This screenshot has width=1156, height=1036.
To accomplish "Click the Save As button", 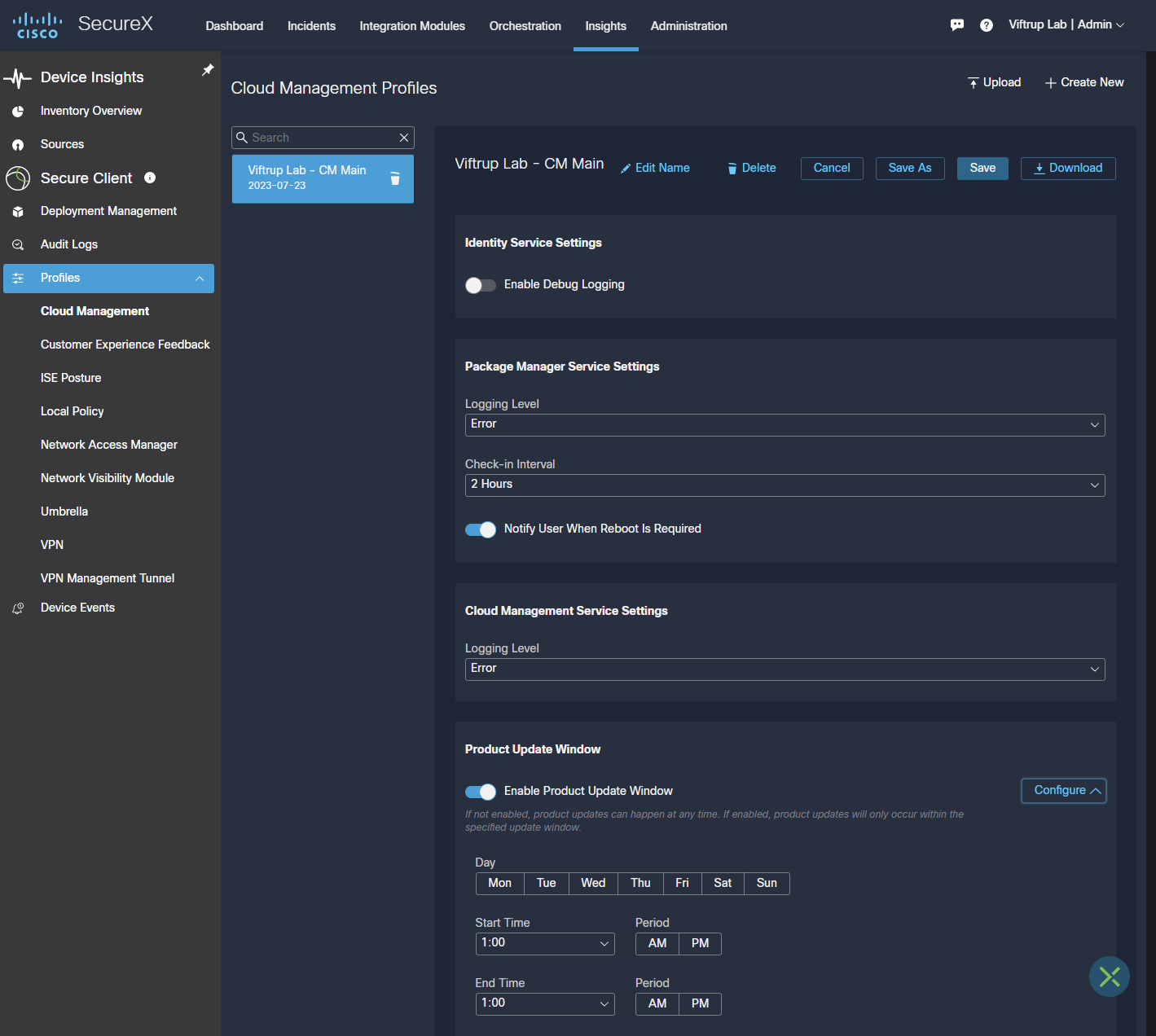I will pos(909,168).
